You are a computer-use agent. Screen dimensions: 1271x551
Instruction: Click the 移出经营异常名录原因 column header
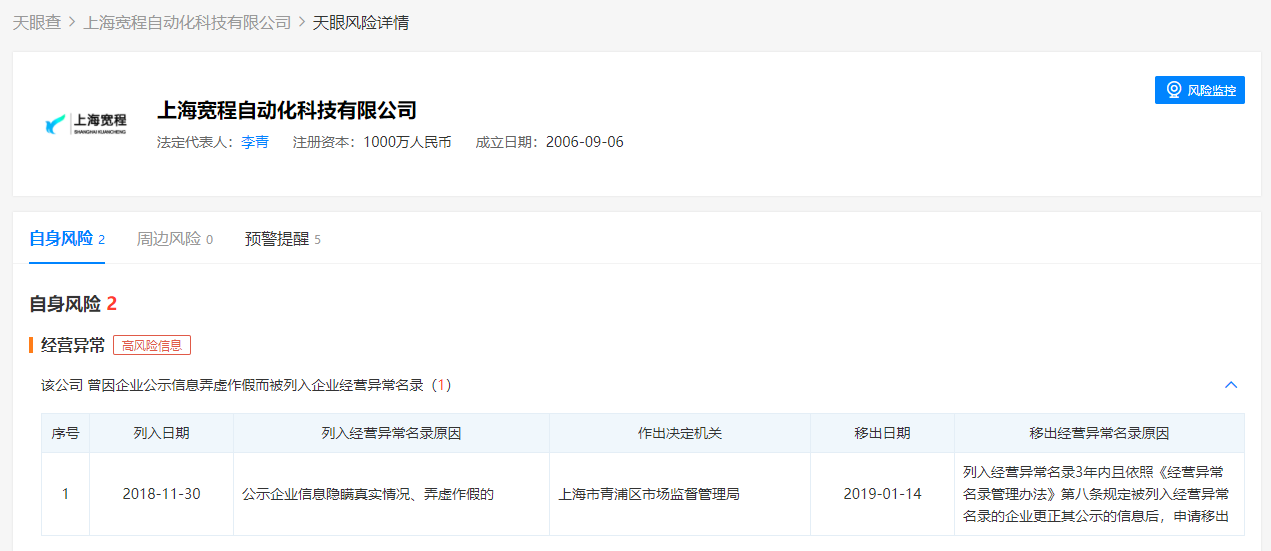click(x=1099, y=433)
